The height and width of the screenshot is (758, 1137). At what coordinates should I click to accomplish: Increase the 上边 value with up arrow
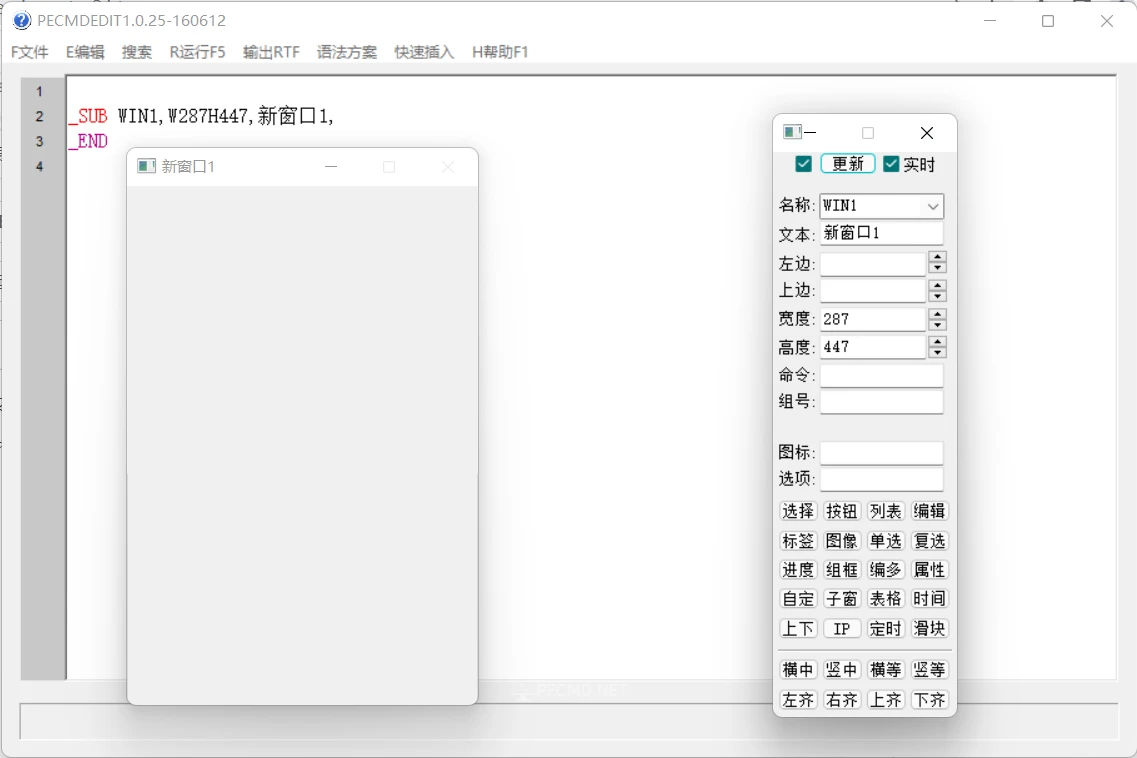938,285
